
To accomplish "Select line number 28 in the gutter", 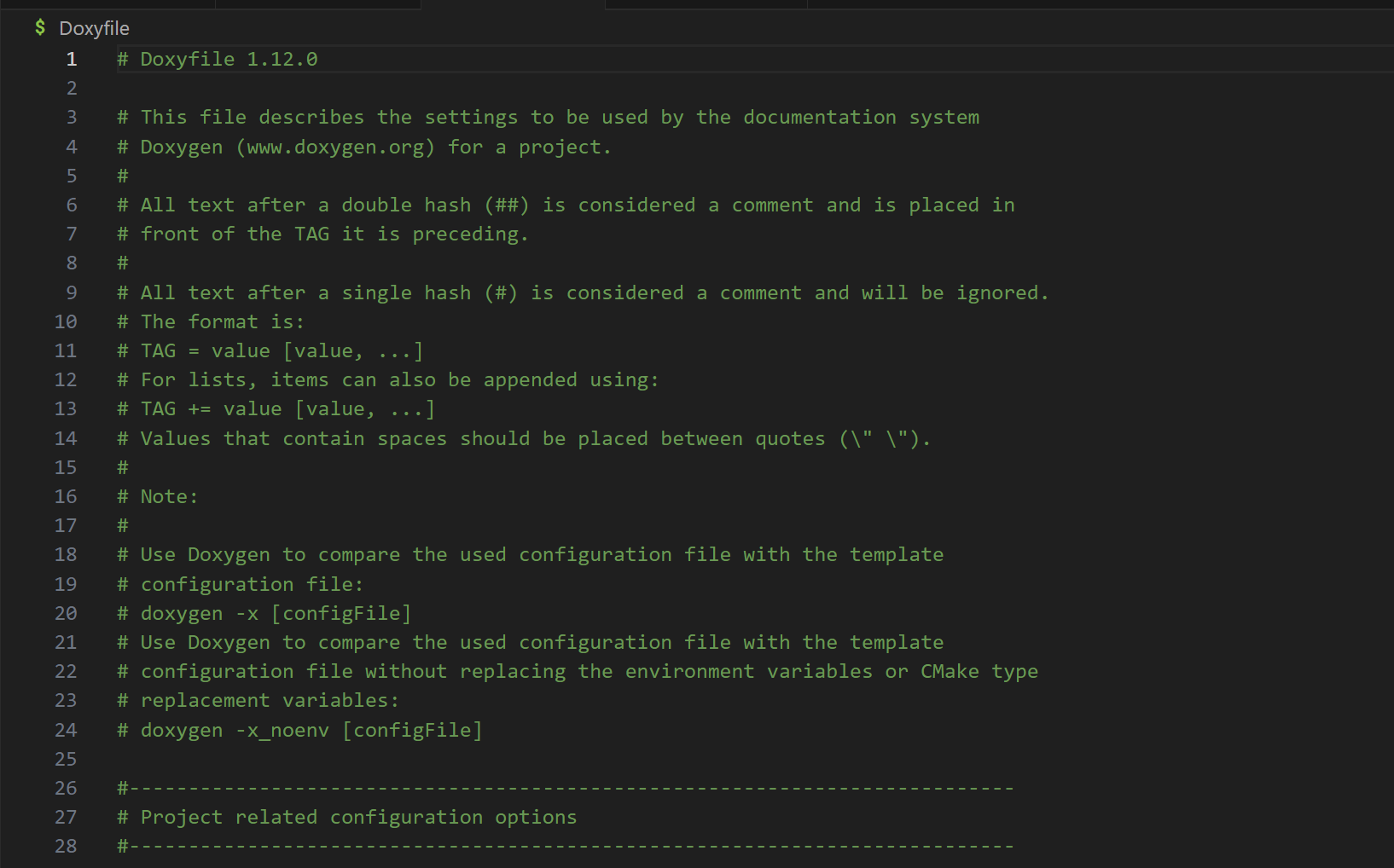I will pyautogui.click(x=66, y=846).
